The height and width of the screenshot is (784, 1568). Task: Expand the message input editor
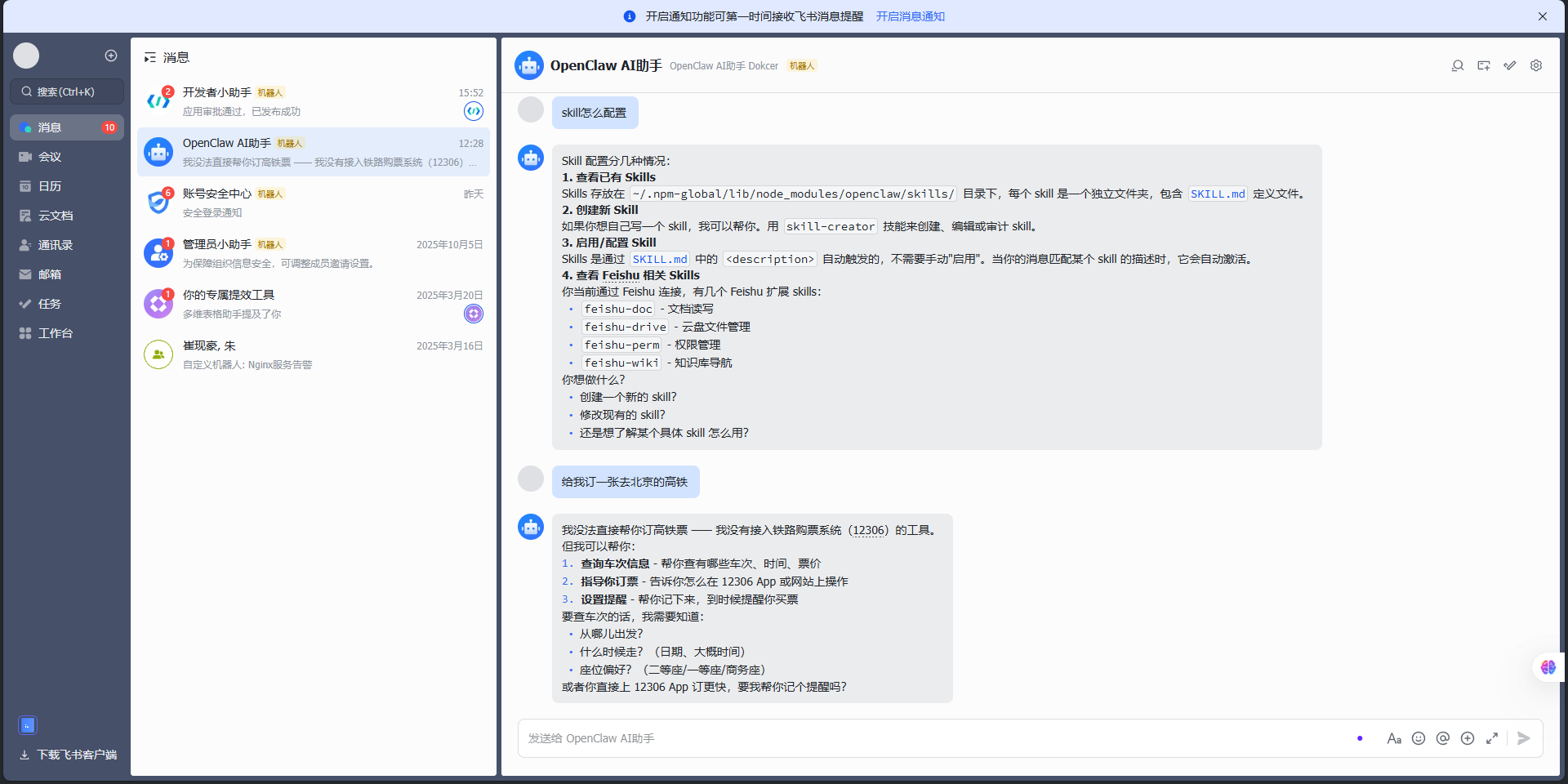click(x=1492, y=738)
